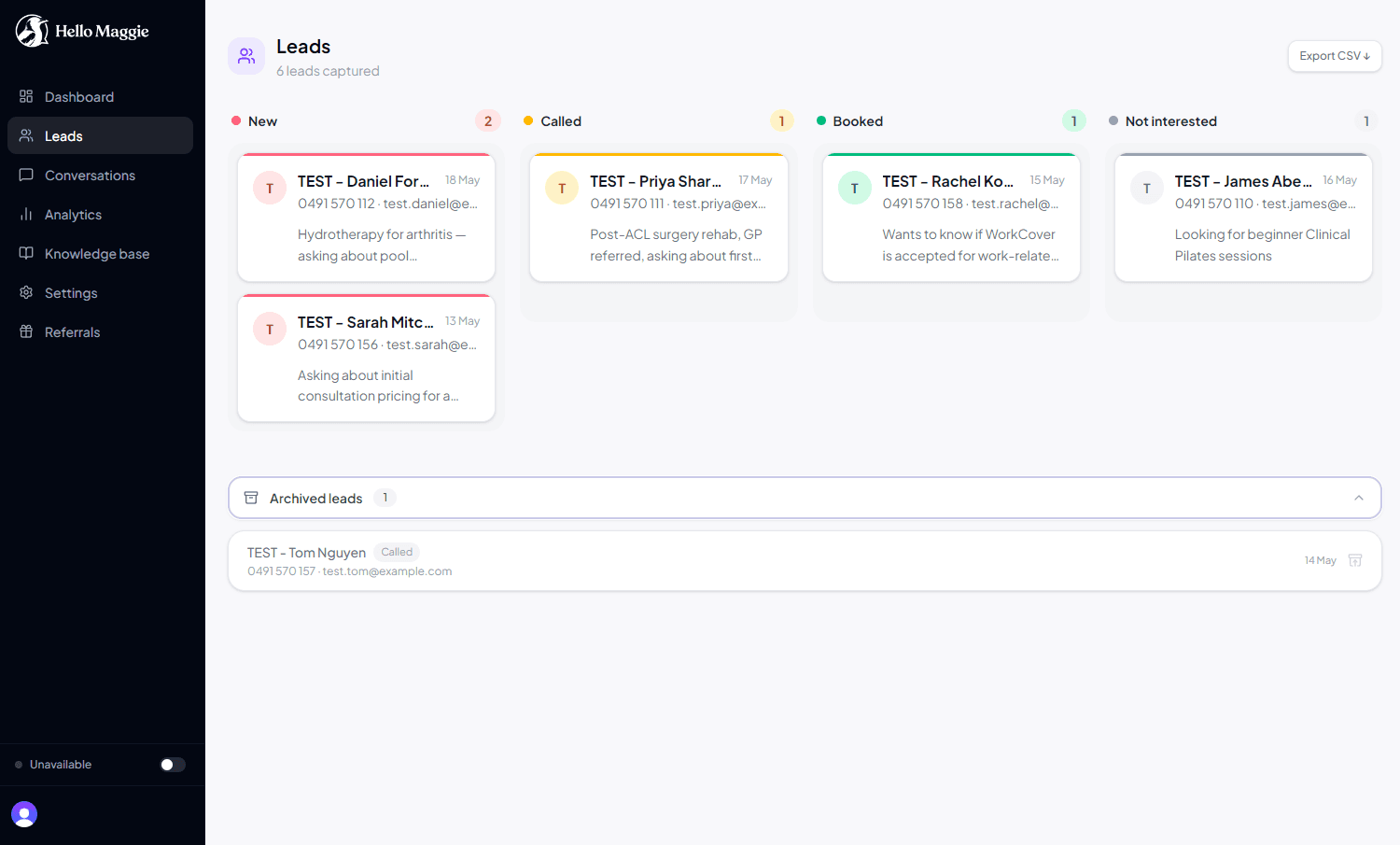Click the Booked column count badge

click(1073, 121)
